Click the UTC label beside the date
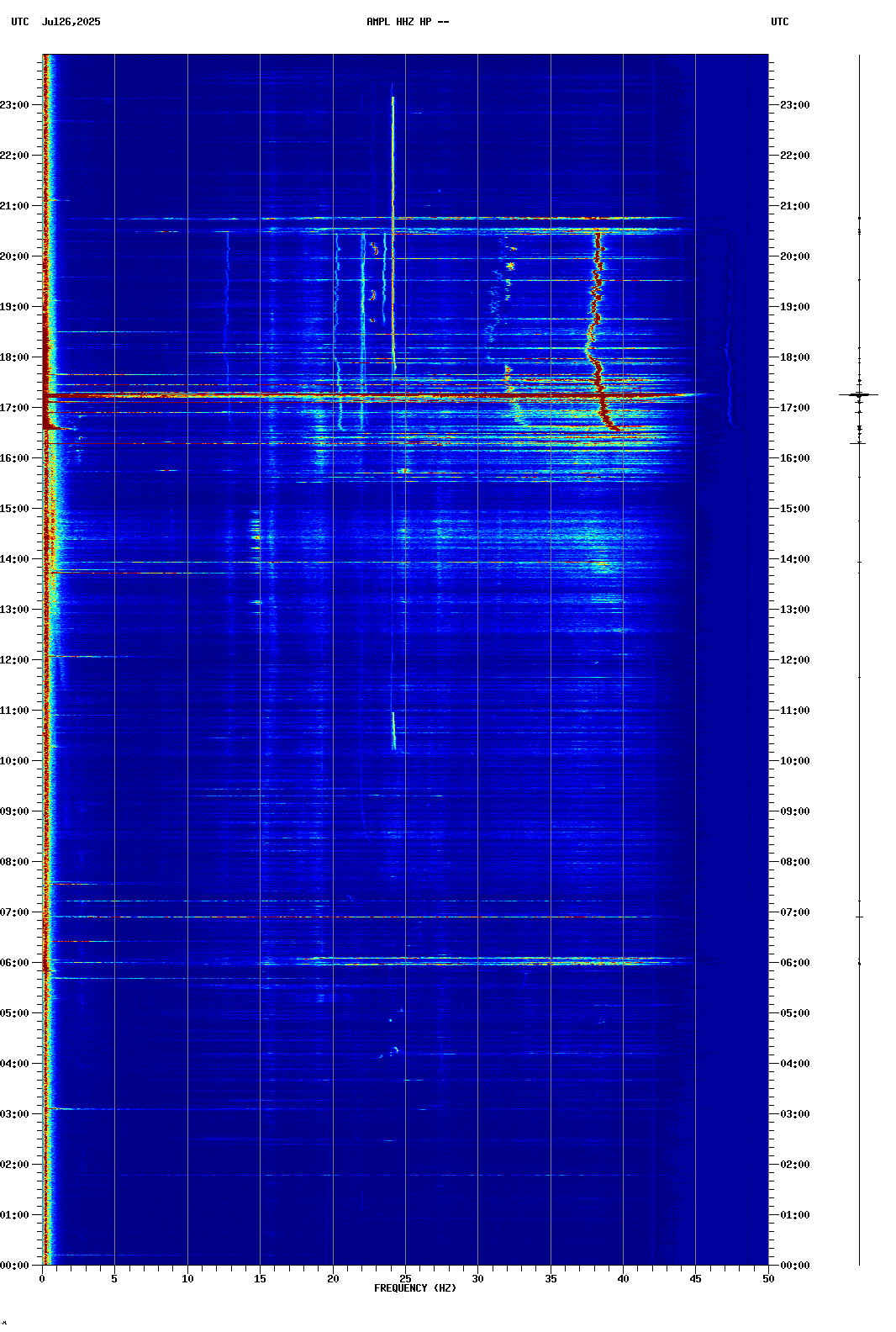 pos(20,22)
